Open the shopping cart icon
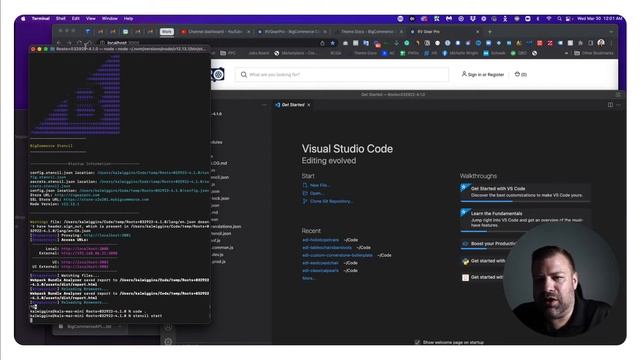Viewport: 640px width, 360px height. (520, 74)
